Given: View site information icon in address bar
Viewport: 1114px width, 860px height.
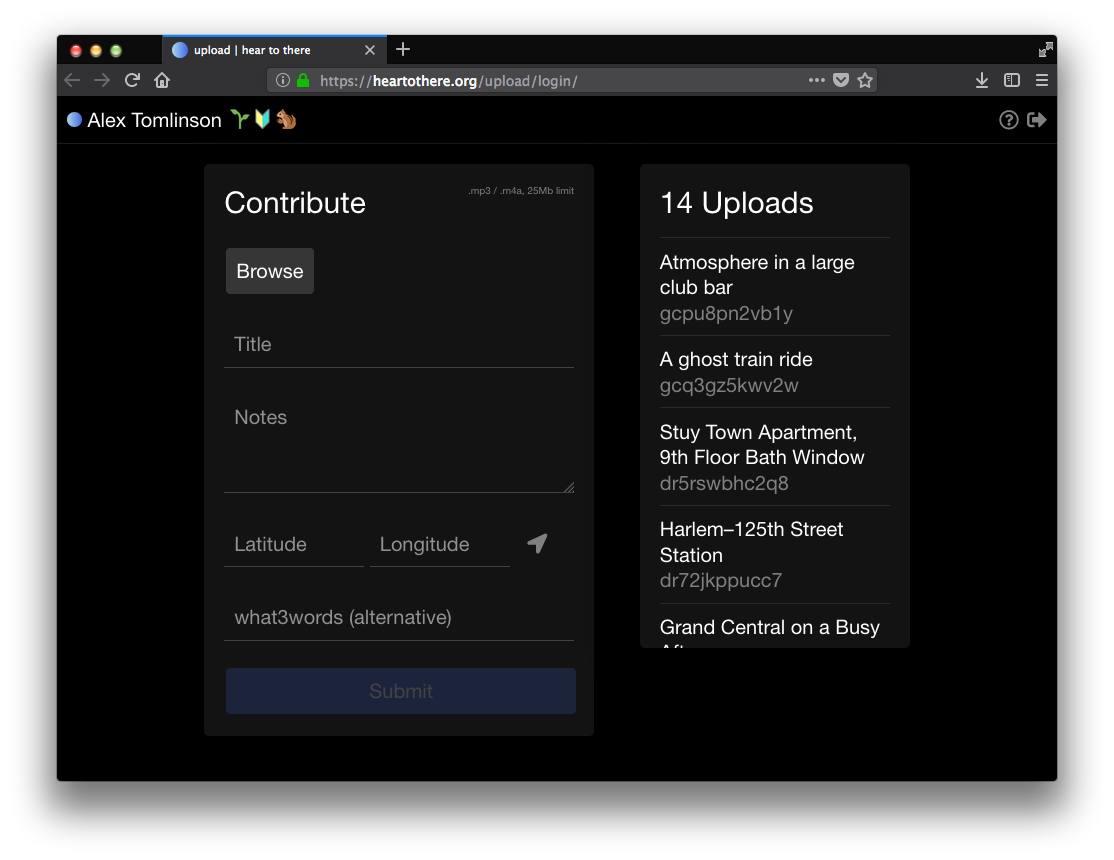Looking at the screenshot, I should (283, 80).
